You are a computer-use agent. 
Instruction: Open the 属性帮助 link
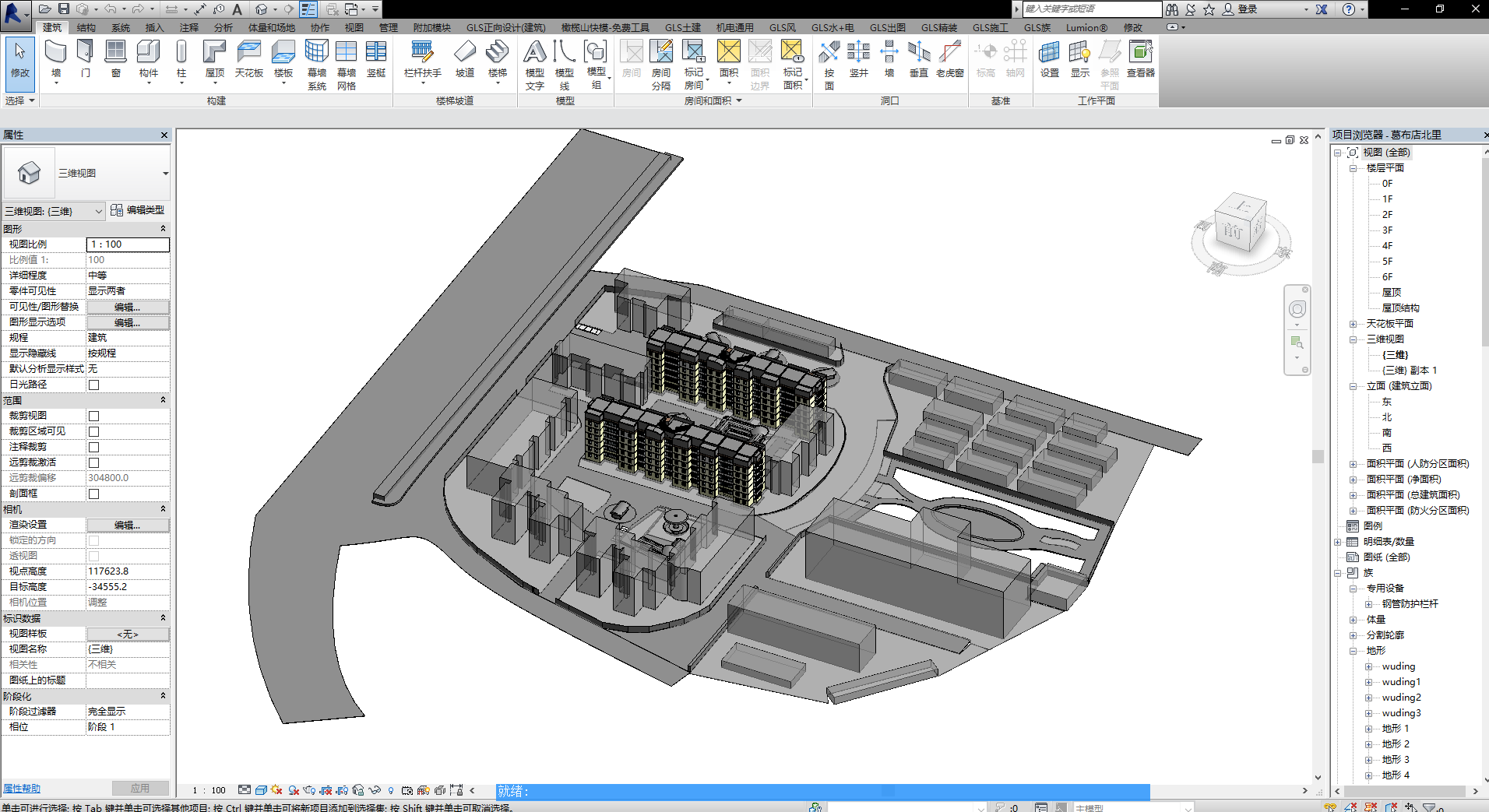[x=22, y=789]
